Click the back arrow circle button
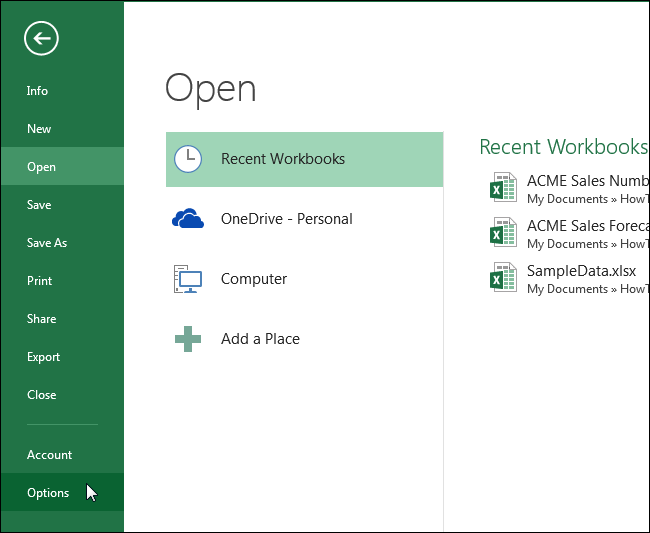The height and width of the screenshot is (533, 650). pos(41,39)
